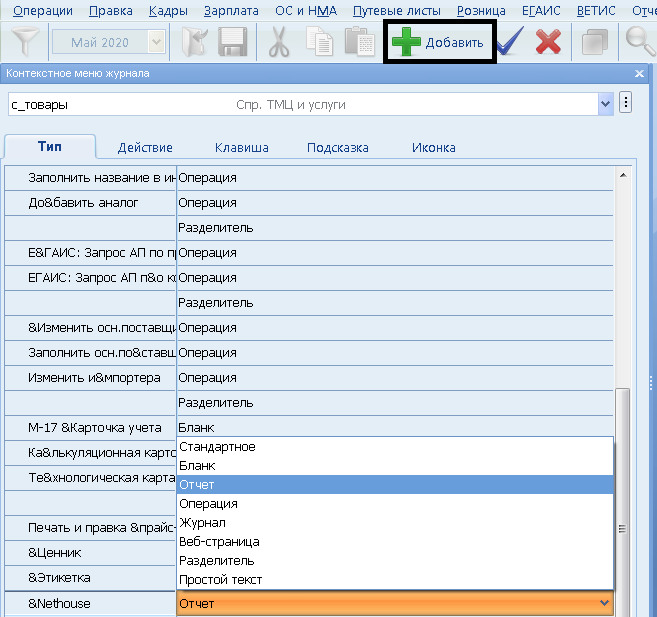Image resolution: width=657 pixels, height=617 pixels.
Task: Click the paste clipboard icon
Action: (357, 42)
